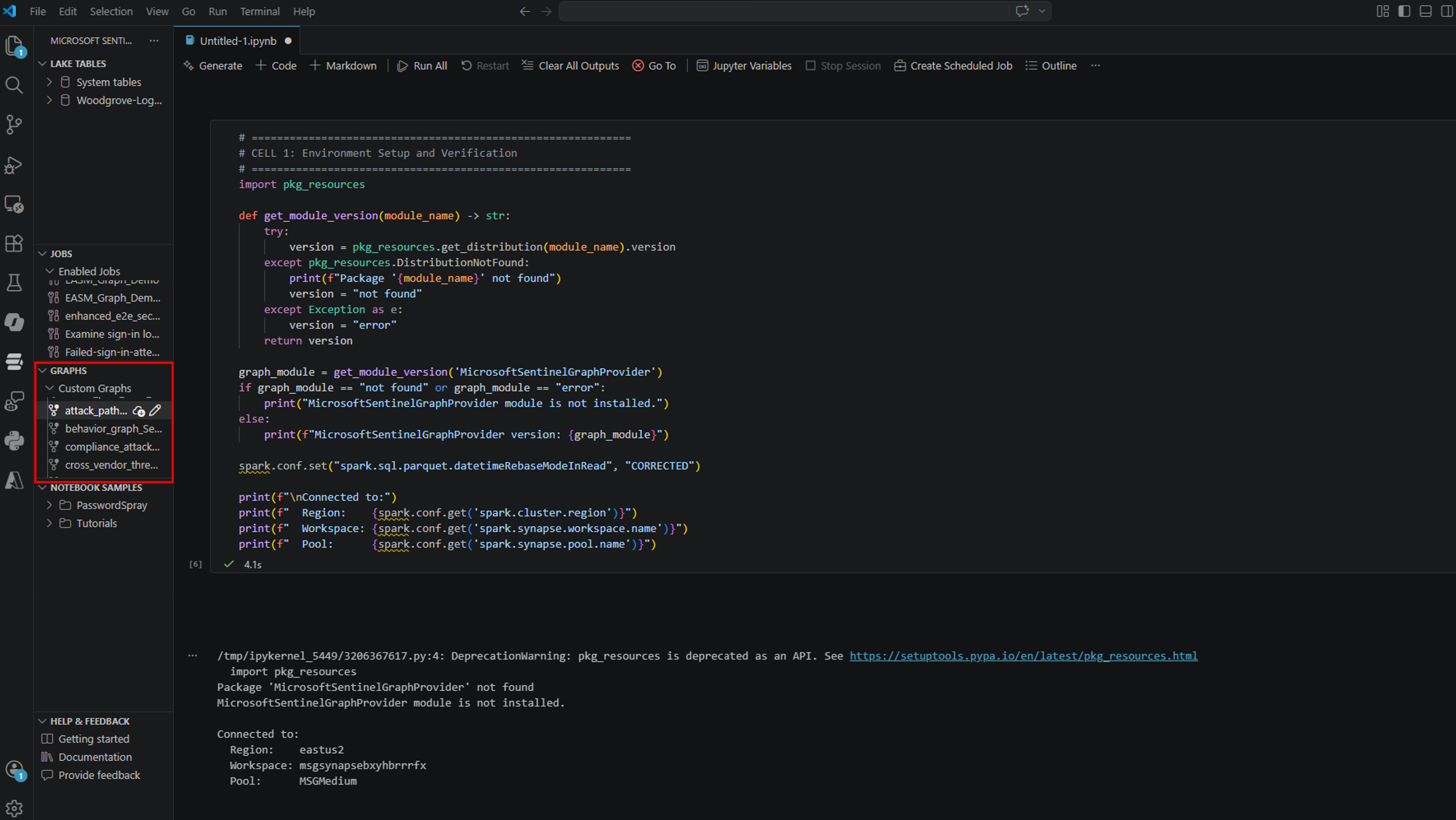Click the edit pencil on attack_path graph
The width and height of the screenshot is (1456, 820).
[x=155, y=411]
